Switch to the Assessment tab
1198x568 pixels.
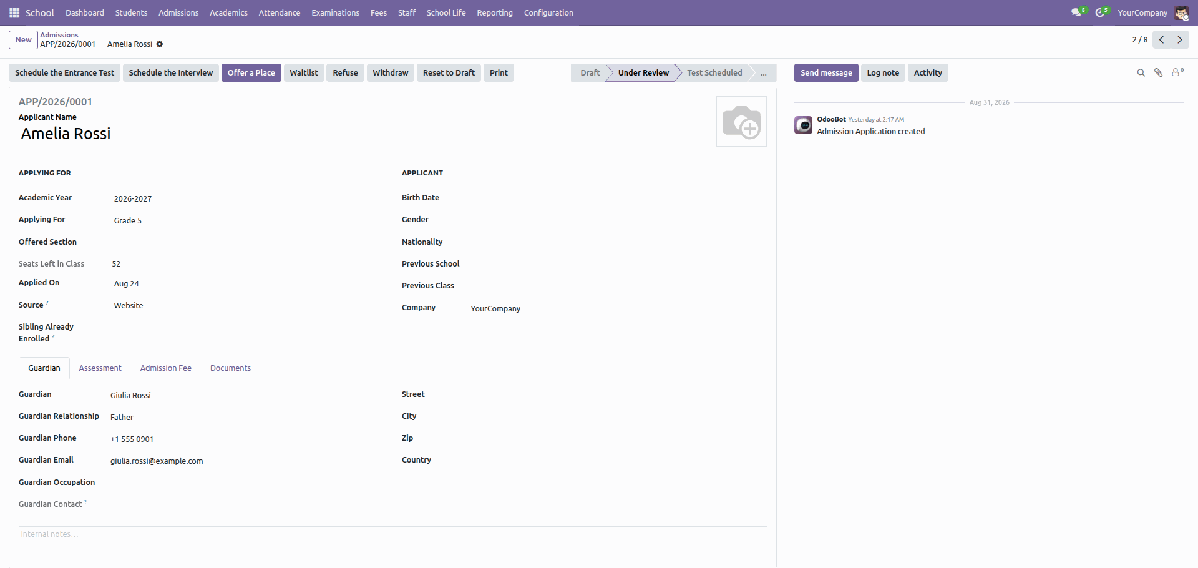100,368
